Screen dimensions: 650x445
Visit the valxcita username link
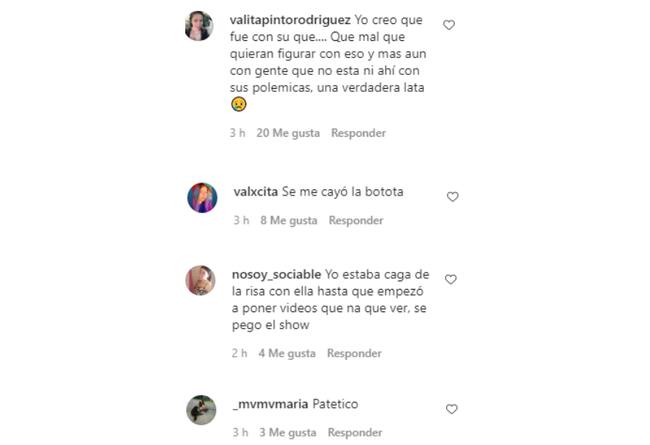[255, 192]
